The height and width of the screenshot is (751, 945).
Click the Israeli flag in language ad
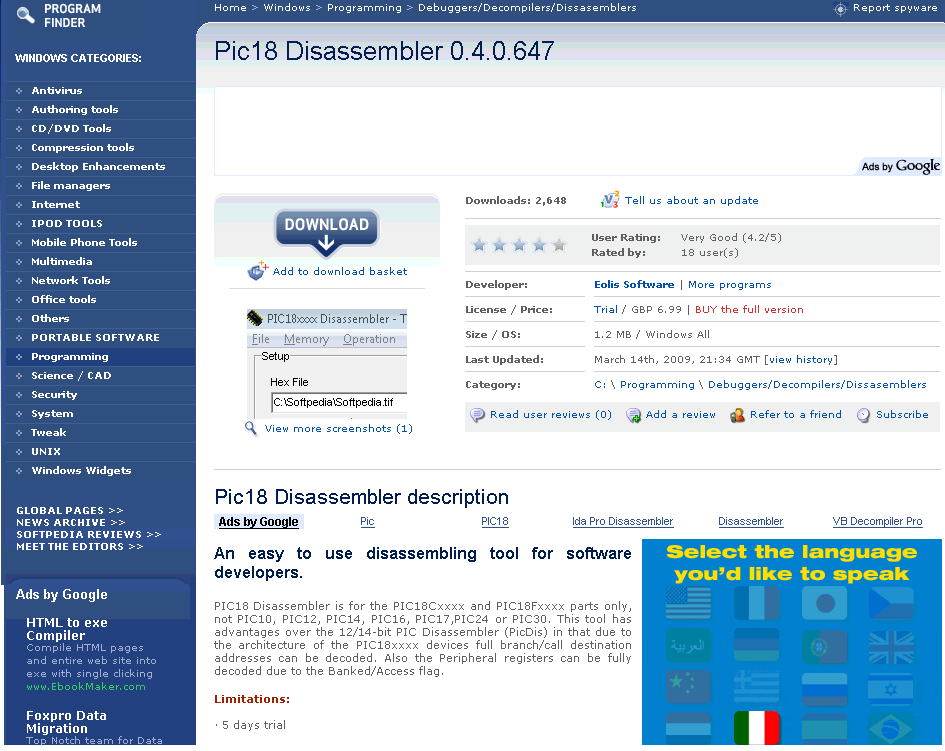[891, 688]
